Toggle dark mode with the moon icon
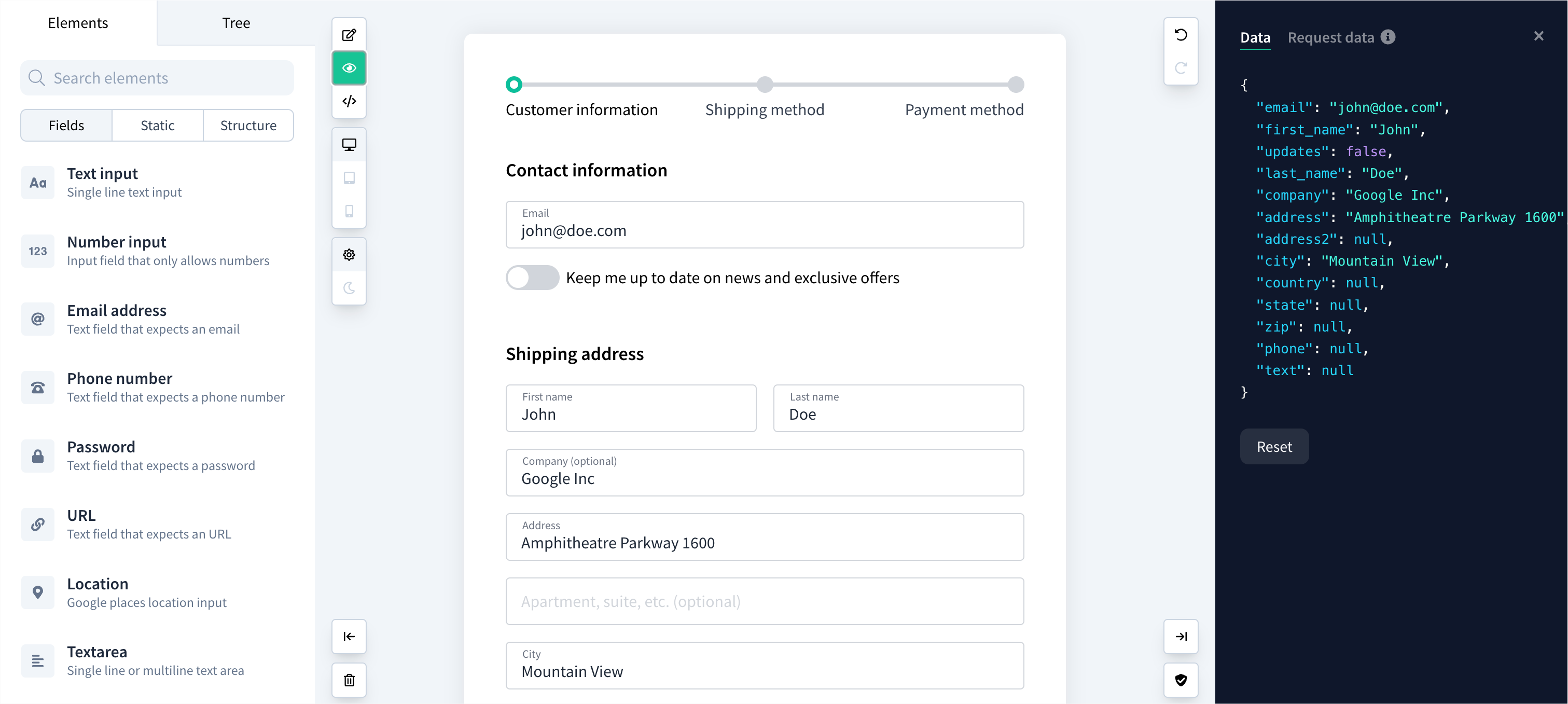This screenshot has height=704, width=1568. pos(349,288)
